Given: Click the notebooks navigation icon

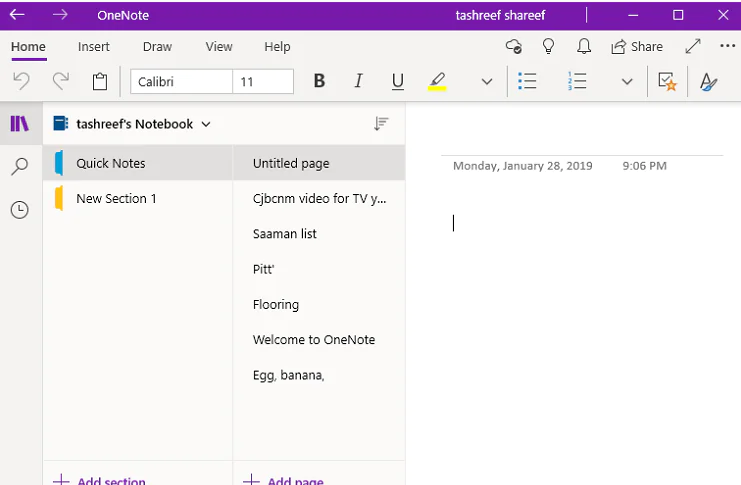Looking at the screenshot, I should click(19, 124).
